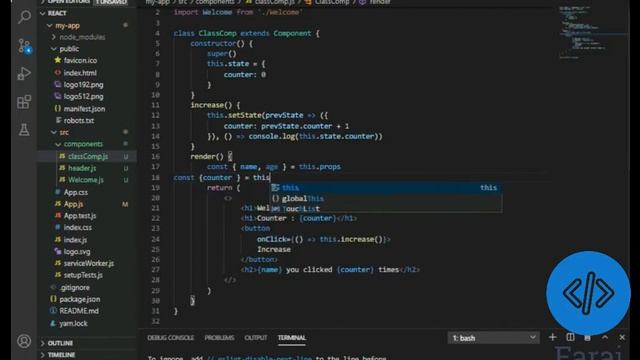Viewport: 640px width, 360px height.
Task: Open yarn.lock file
Action: pos(73,324)
